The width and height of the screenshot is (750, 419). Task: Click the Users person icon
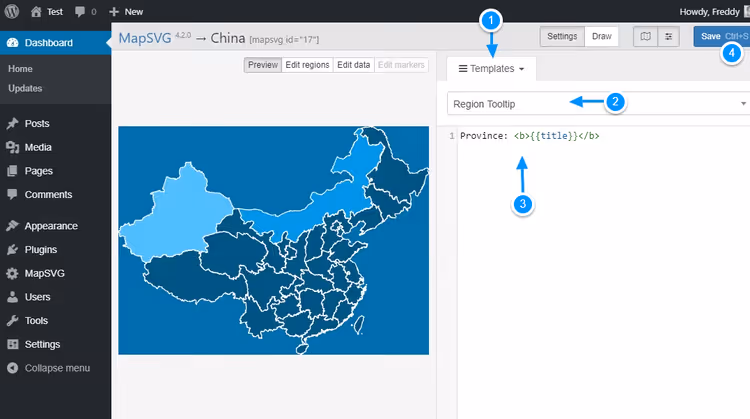coord(12,297)
